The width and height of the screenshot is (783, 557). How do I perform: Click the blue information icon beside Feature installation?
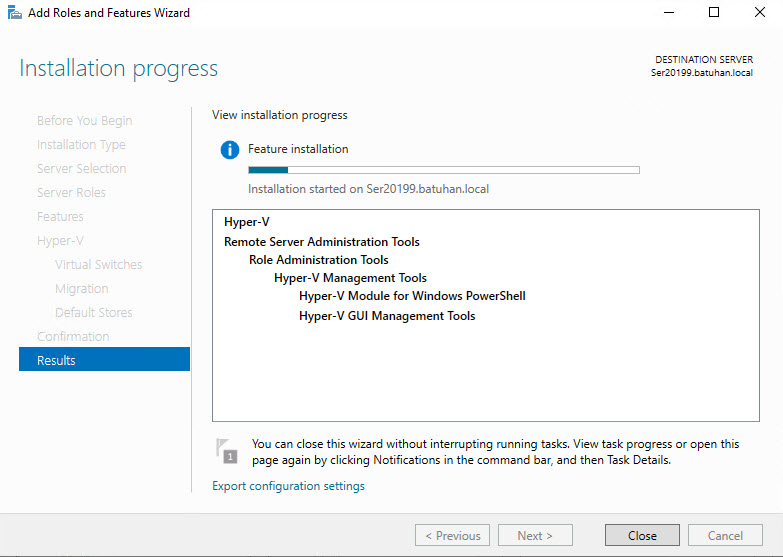[230, 150]
